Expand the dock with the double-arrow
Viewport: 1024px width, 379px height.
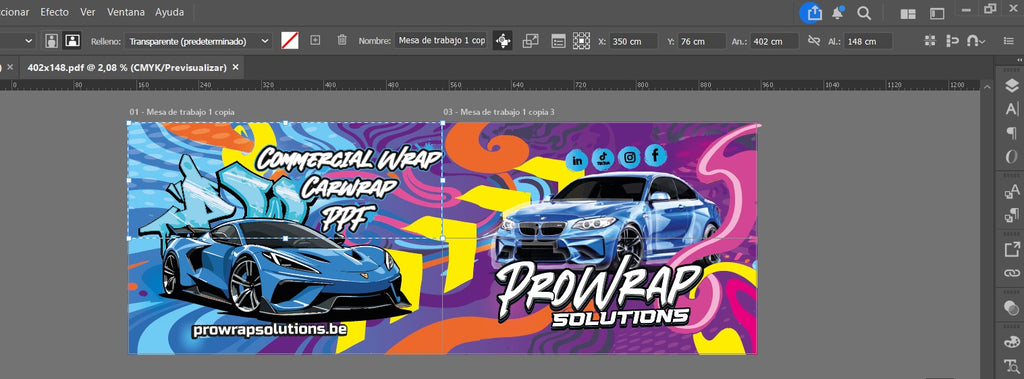[1019, 60]
